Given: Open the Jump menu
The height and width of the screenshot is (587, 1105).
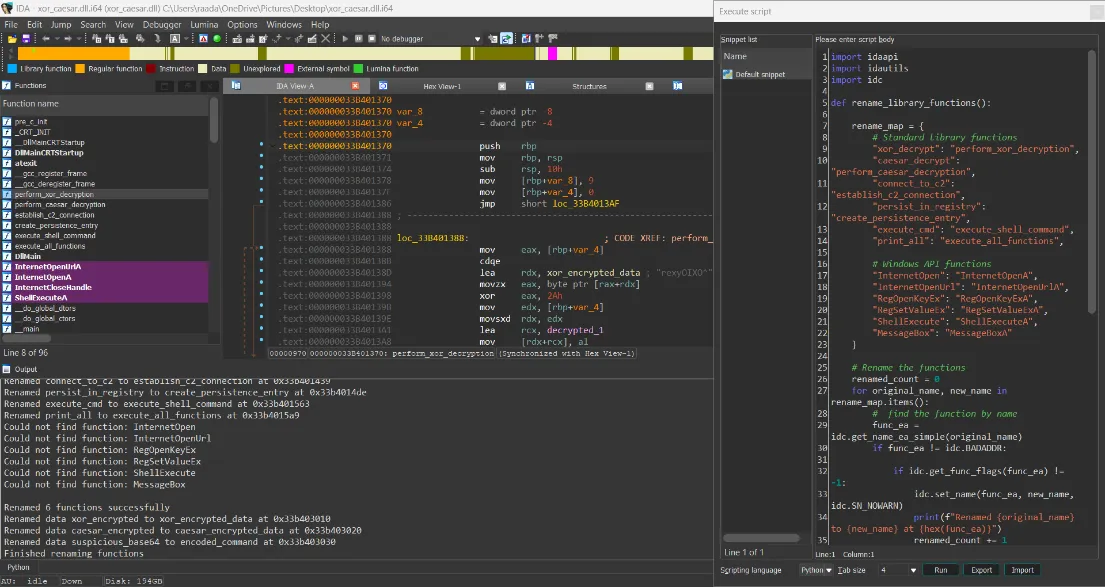Looking at the screenshot, I should (x=61, y=25).
